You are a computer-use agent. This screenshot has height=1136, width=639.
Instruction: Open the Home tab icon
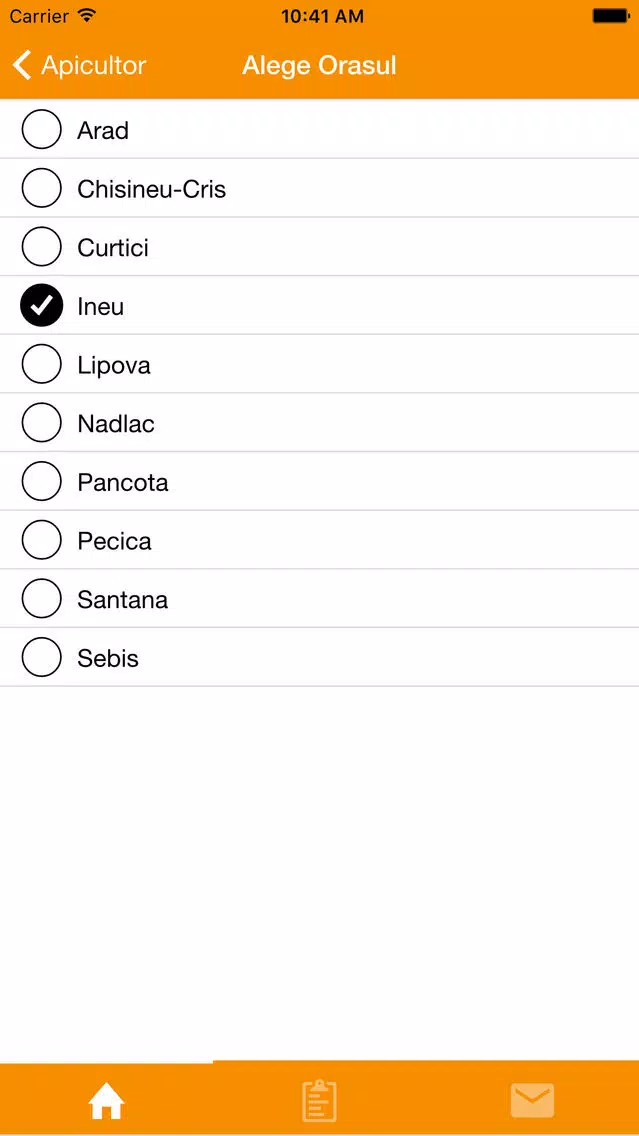pos(106,1102)
